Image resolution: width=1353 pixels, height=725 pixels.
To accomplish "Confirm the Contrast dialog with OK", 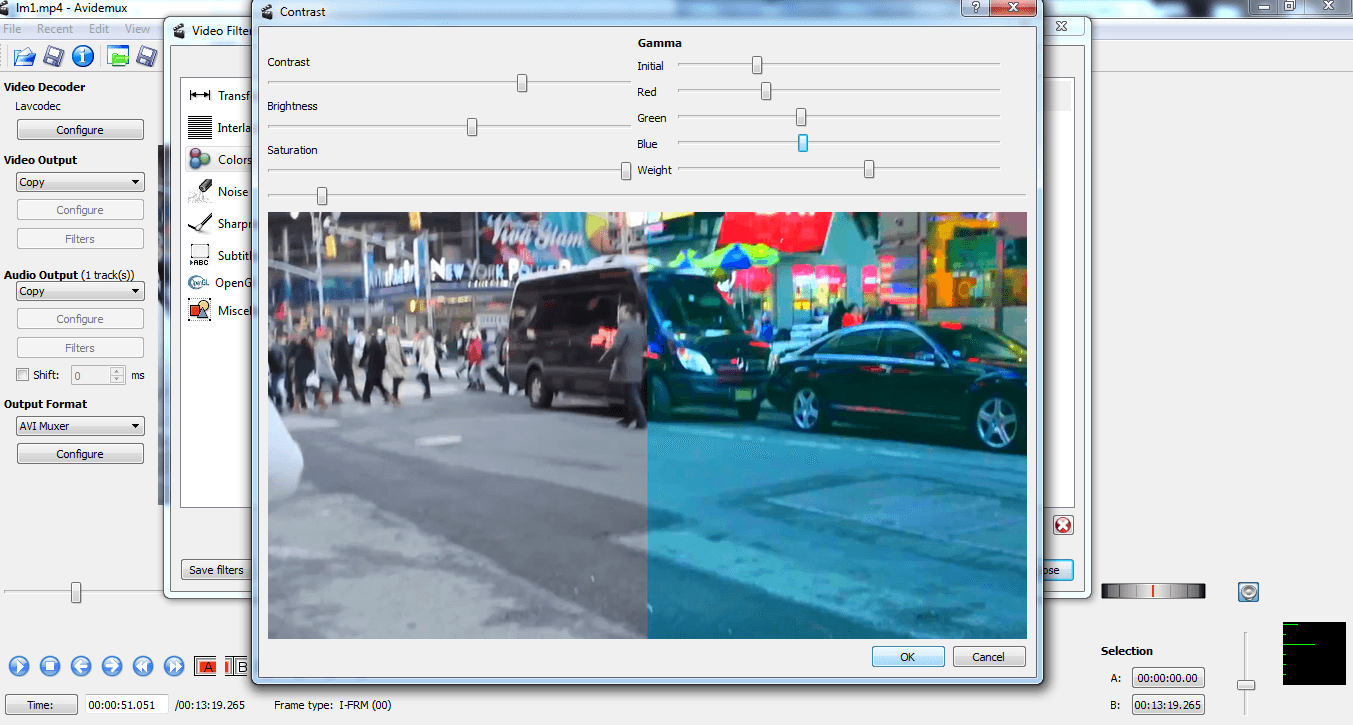I will (x=908, y=657).
